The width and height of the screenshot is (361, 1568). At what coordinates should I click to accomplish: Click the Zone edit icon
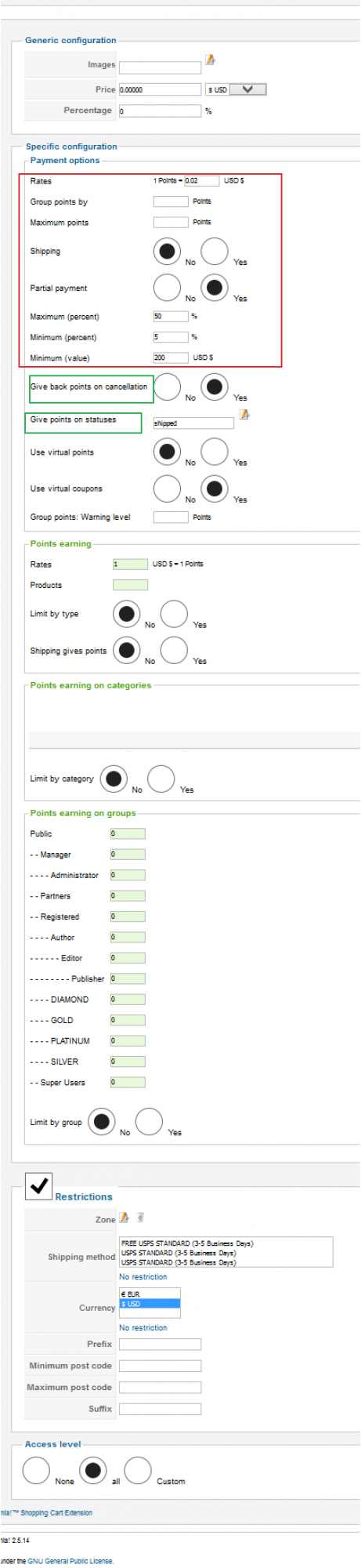(124, 1218)
